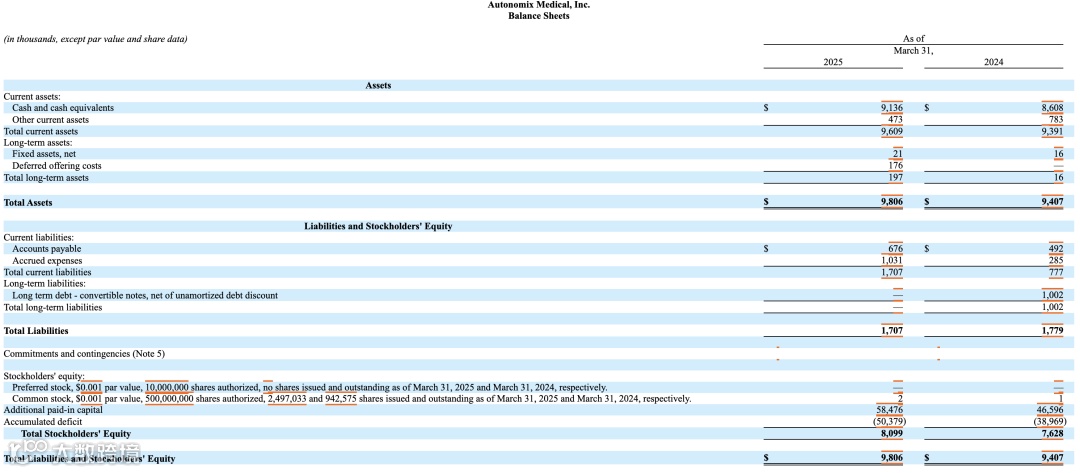Click the accrued expenses value '1,031'
This screenshot has width=1080, height=473.
pos(891,261)
